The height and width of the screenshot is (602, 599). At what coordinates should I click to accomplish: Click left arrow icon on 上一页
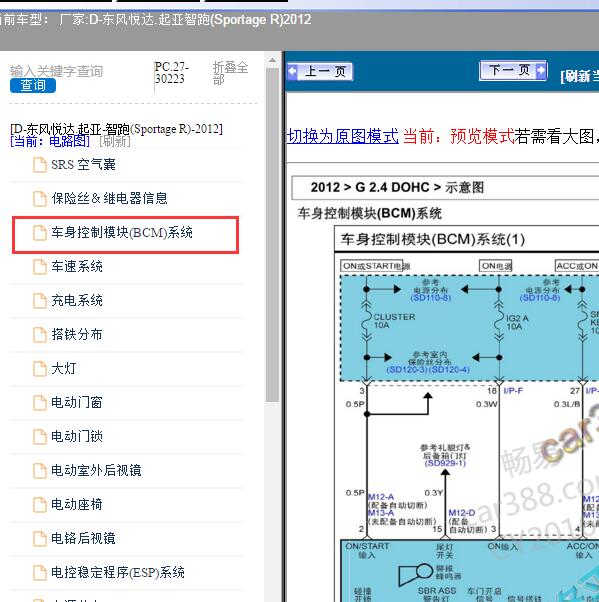(293, 71)
